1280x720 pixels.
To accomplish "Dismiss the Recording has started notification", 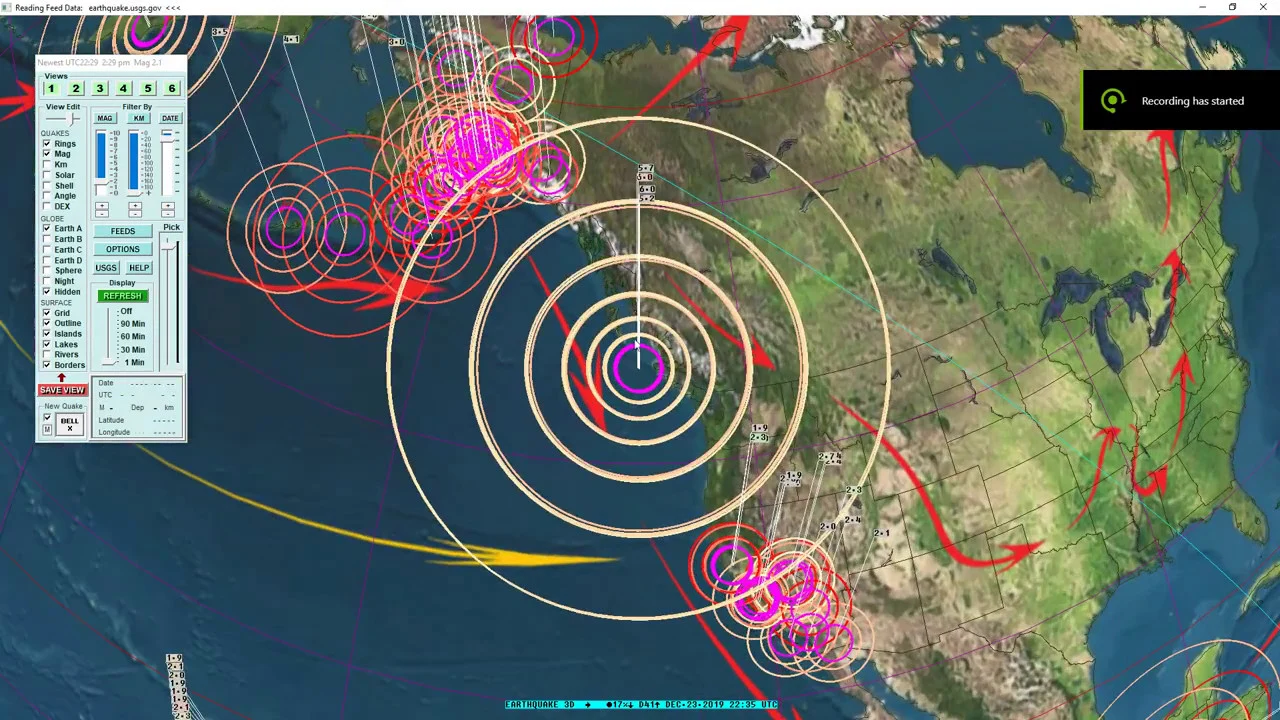I will tap(1181, 100).
